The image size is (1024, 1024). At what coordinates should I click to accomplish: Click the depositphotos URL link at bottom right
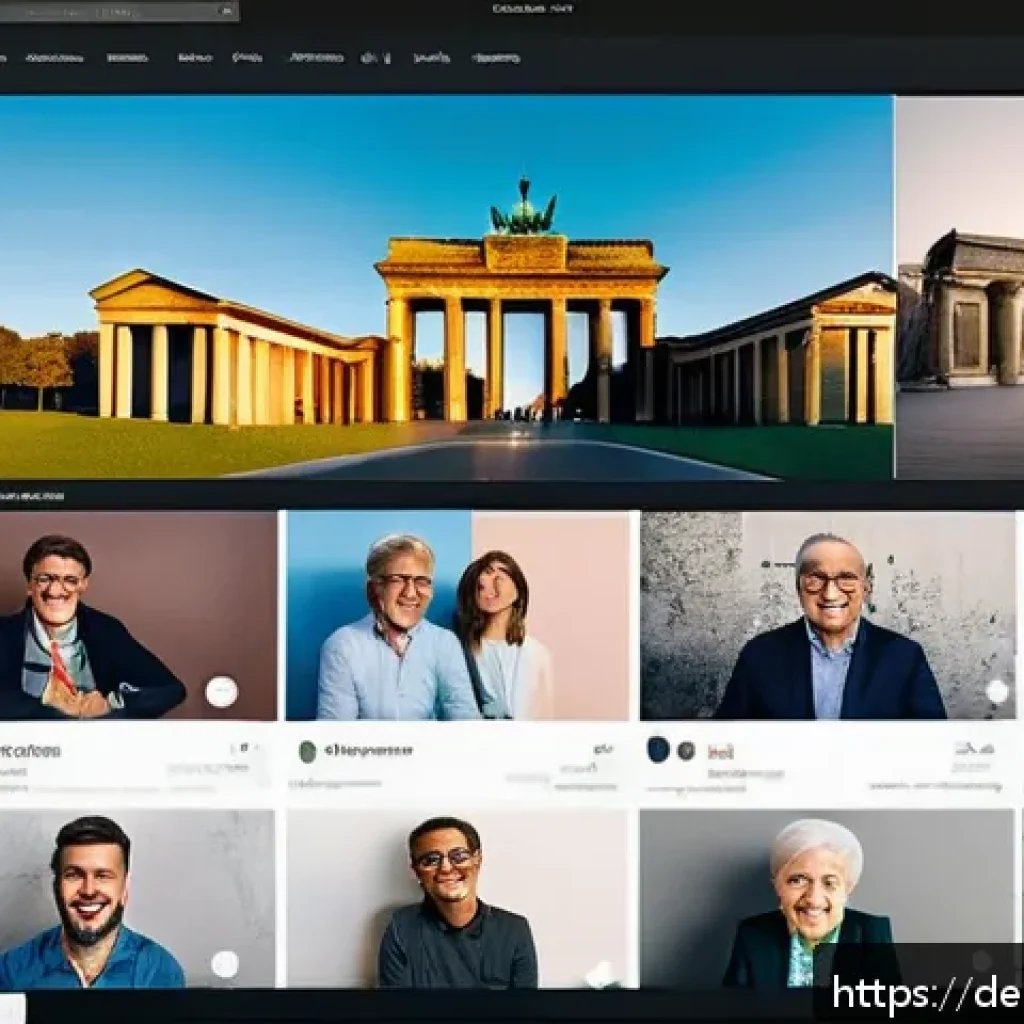tap(925, 995)
